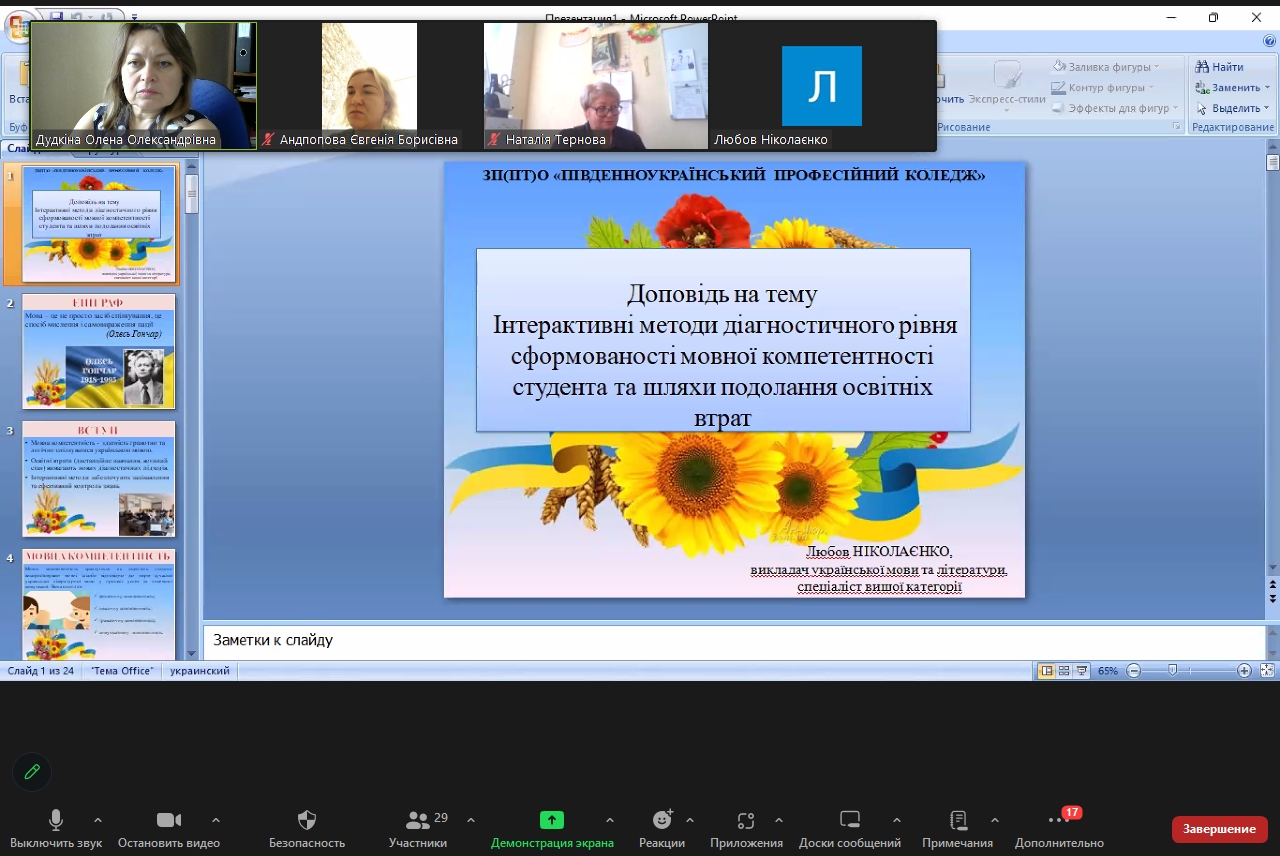Expand screen sharing options arrow
Image resolution: width=1280 pixels, height=856 pixels.
point(610,820)
